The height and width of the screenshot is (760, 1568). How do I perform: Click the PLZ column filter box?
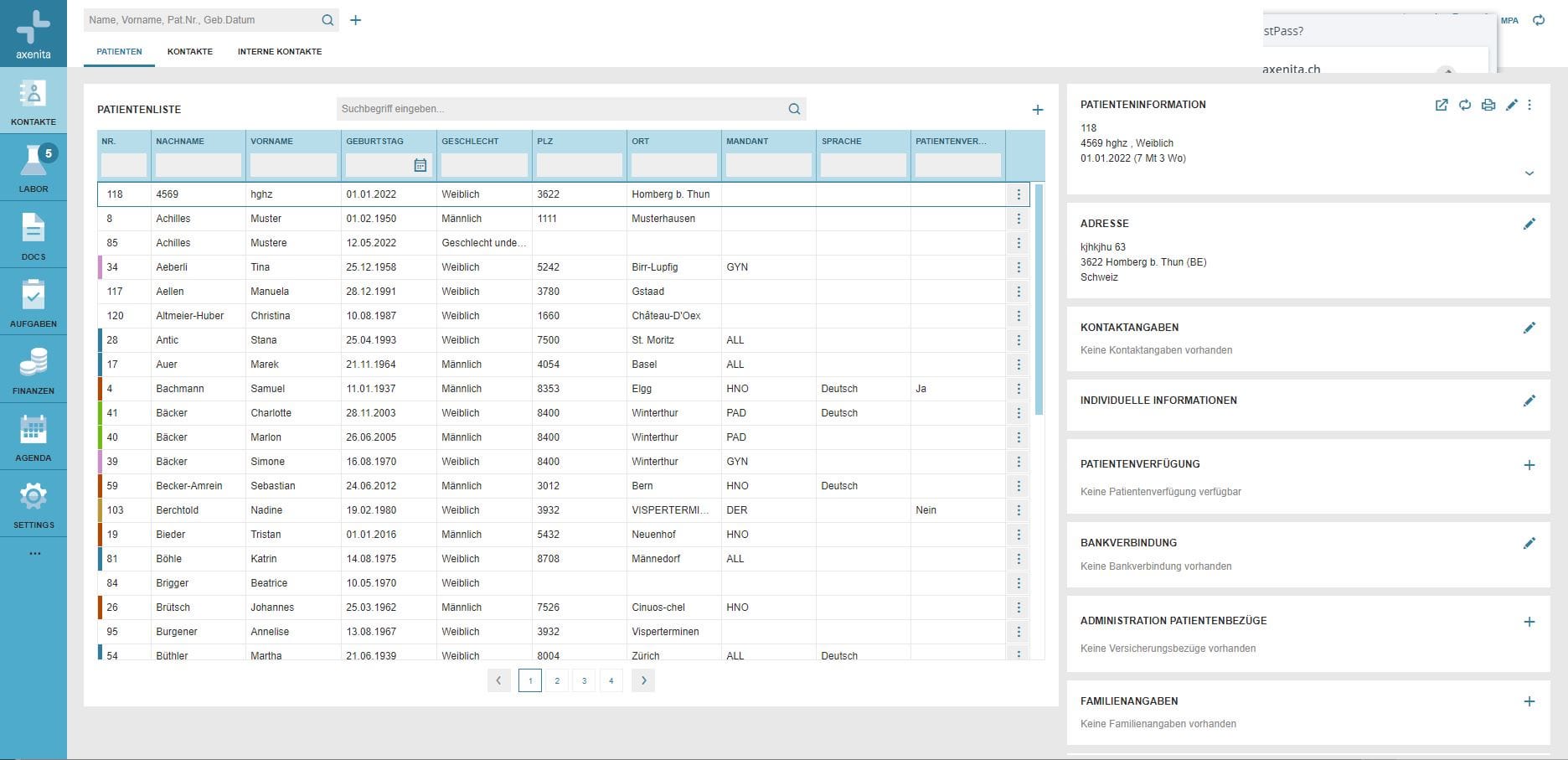point(580,165)
